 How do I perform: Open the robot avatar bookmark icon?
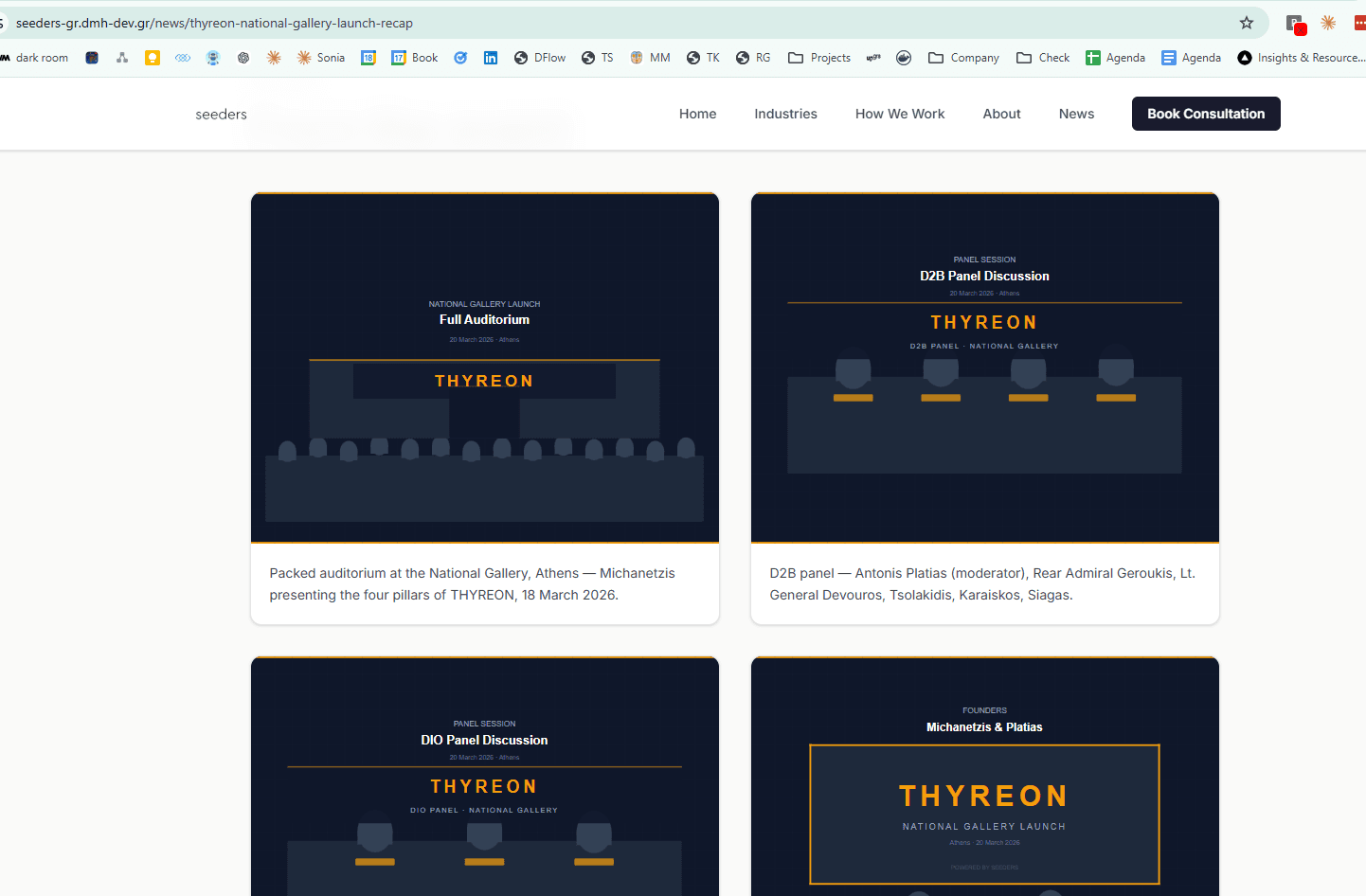(213, 58)
